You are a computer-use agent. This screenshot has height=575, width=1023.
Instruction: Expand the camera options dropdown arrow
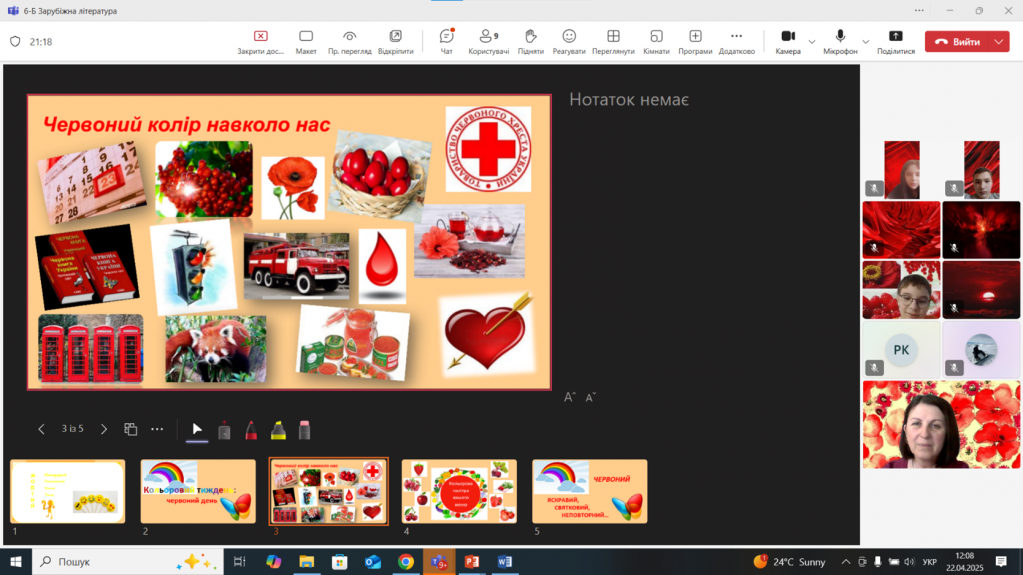(x=812, y=42)
